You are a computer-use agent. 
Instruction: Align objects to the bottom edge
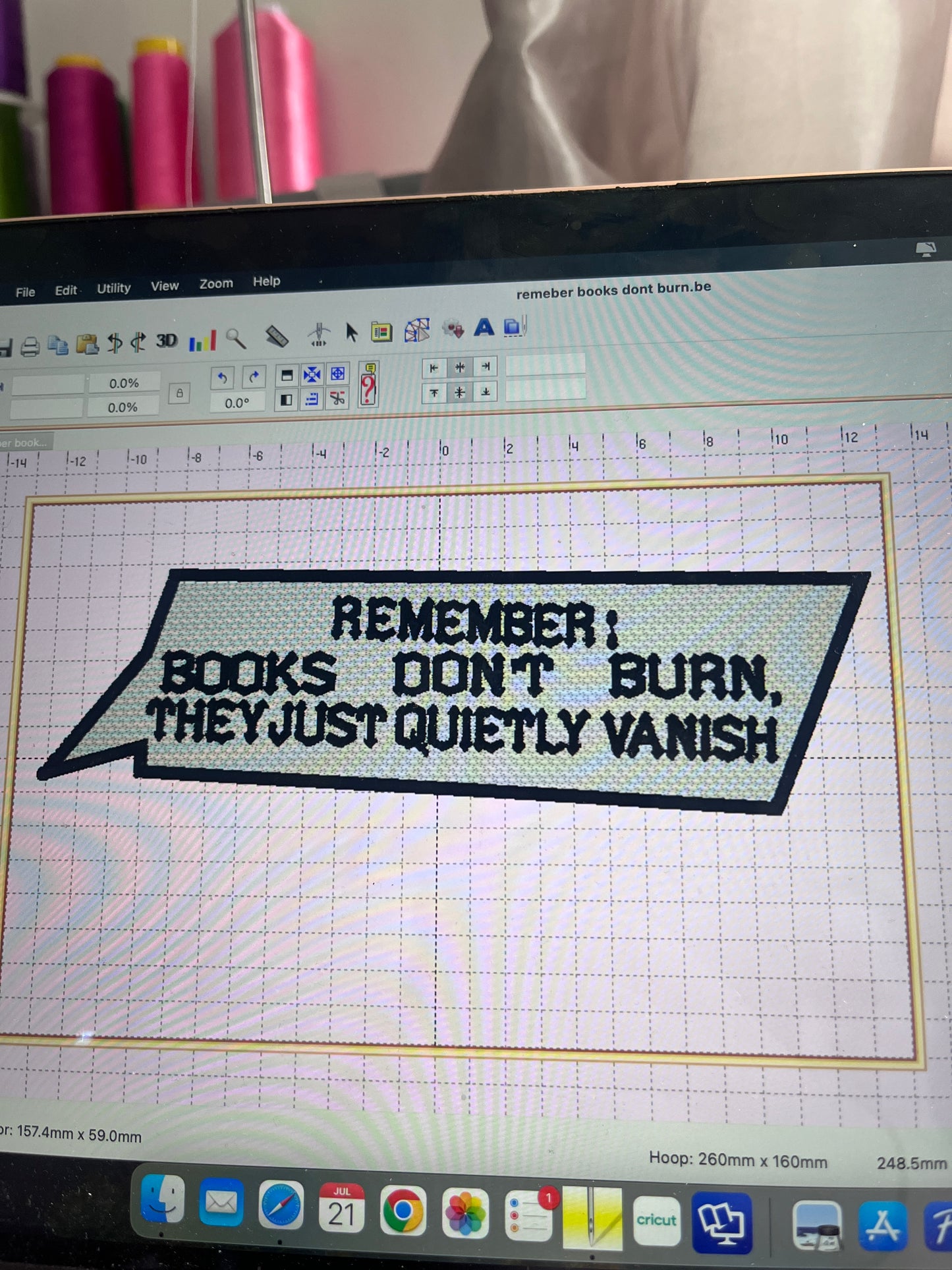(486, 391)
